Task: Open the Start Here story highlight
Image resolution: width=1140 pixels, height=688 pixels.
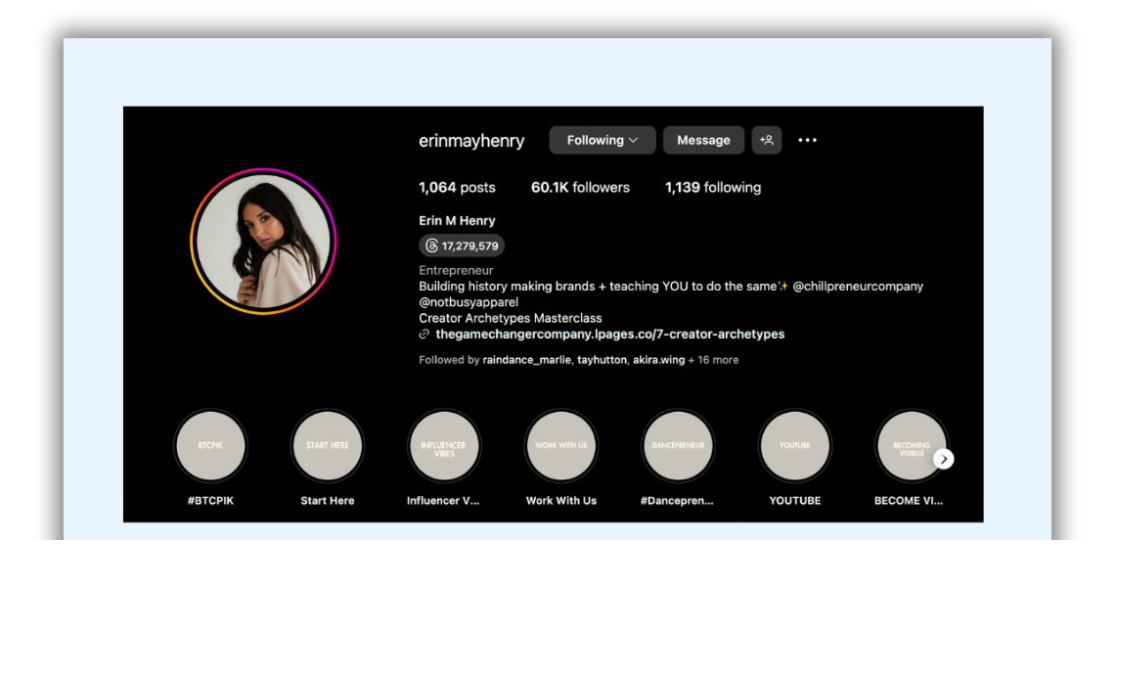Action: [x=327, y=446]
